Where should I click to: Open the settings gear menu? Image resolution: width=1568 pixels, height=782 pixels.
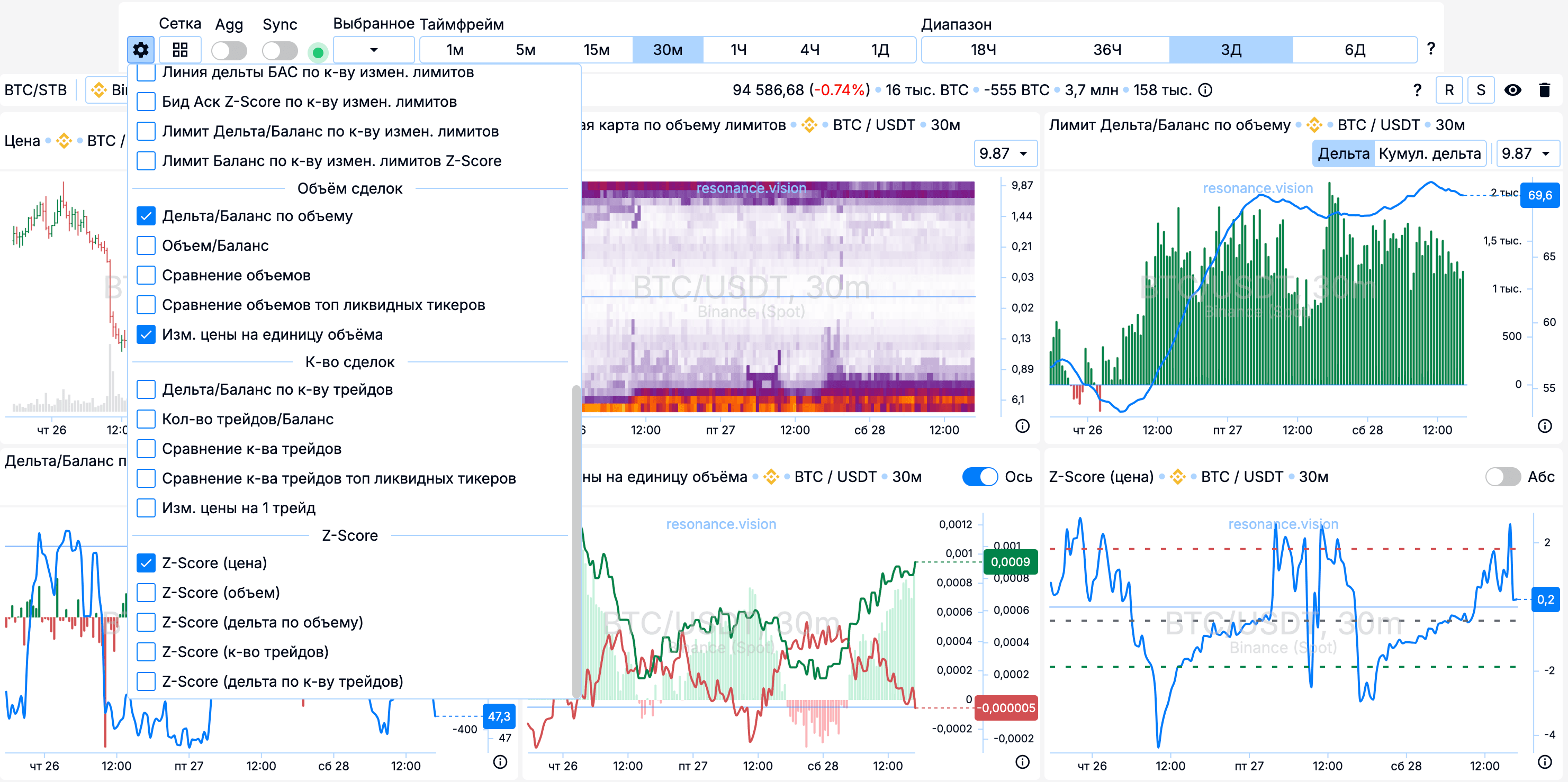coord(141,49)
